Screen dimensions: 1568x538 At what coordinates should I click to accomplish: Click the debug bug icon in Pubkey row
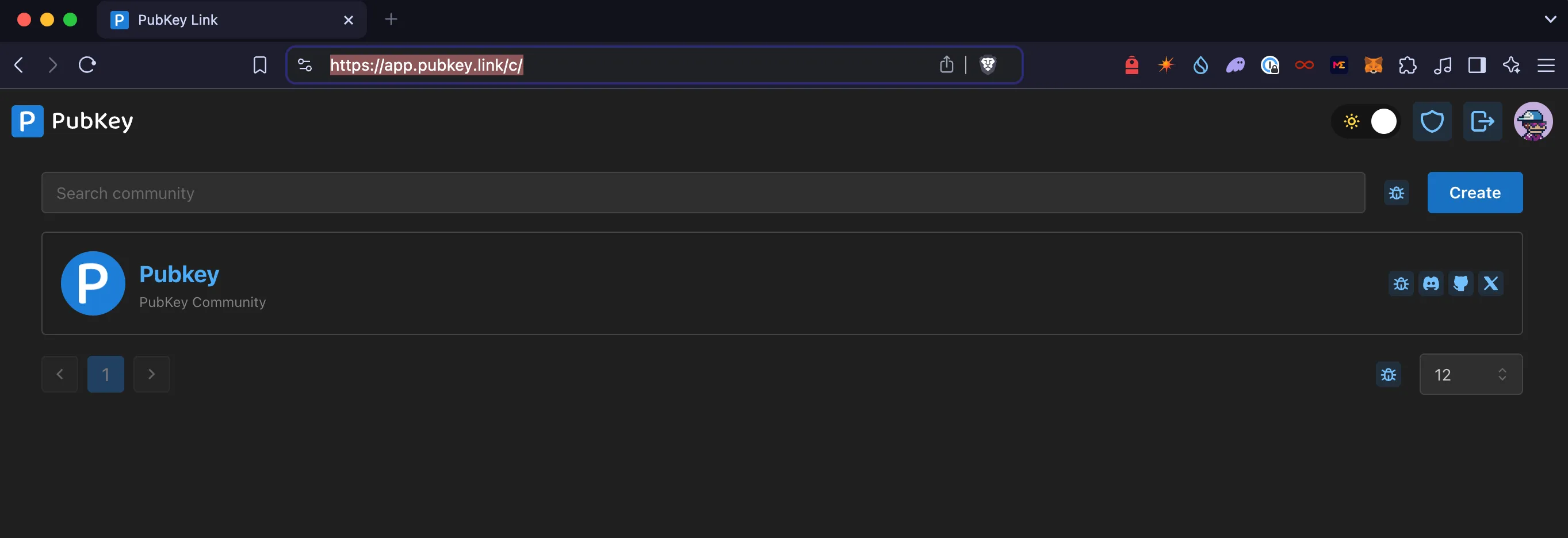tap(1401, 283)
